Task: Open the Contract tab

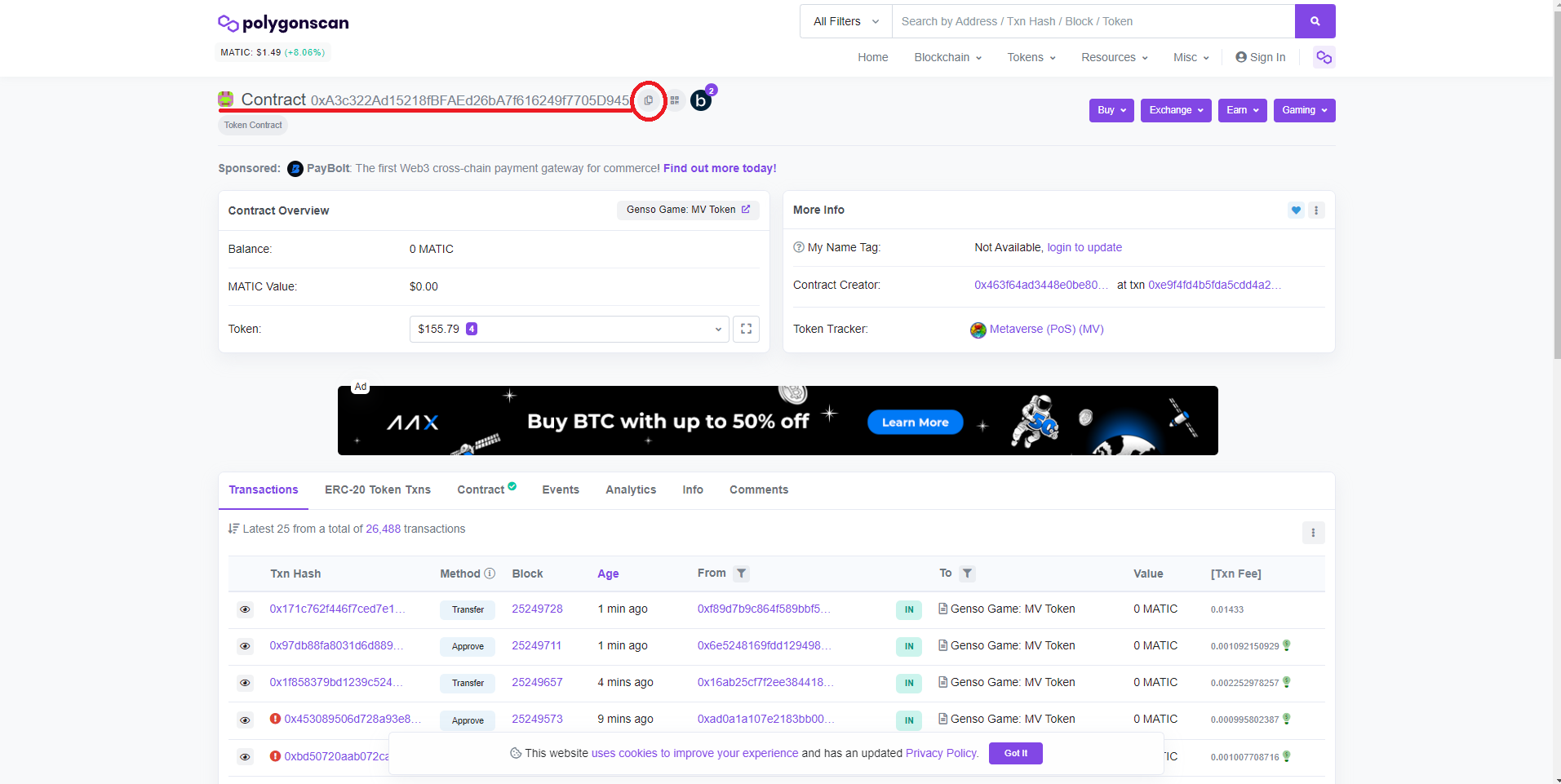Action: tap(486, 489)
